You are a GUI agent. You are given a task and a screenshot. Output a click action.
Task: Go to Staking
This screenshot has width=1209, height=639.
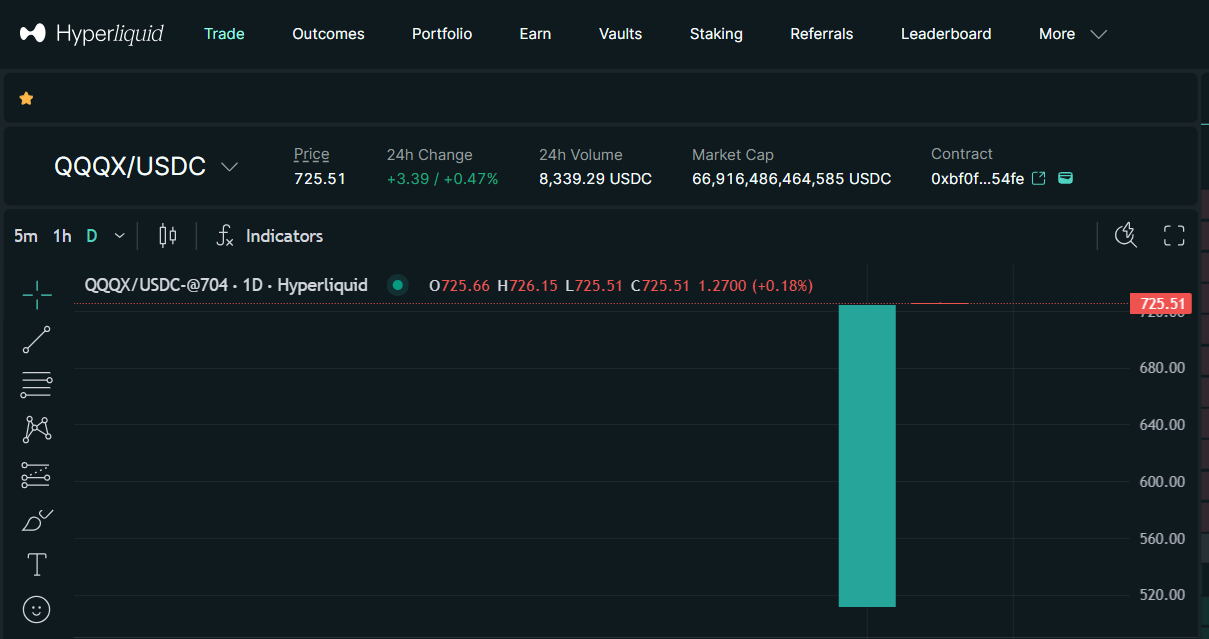716,34
